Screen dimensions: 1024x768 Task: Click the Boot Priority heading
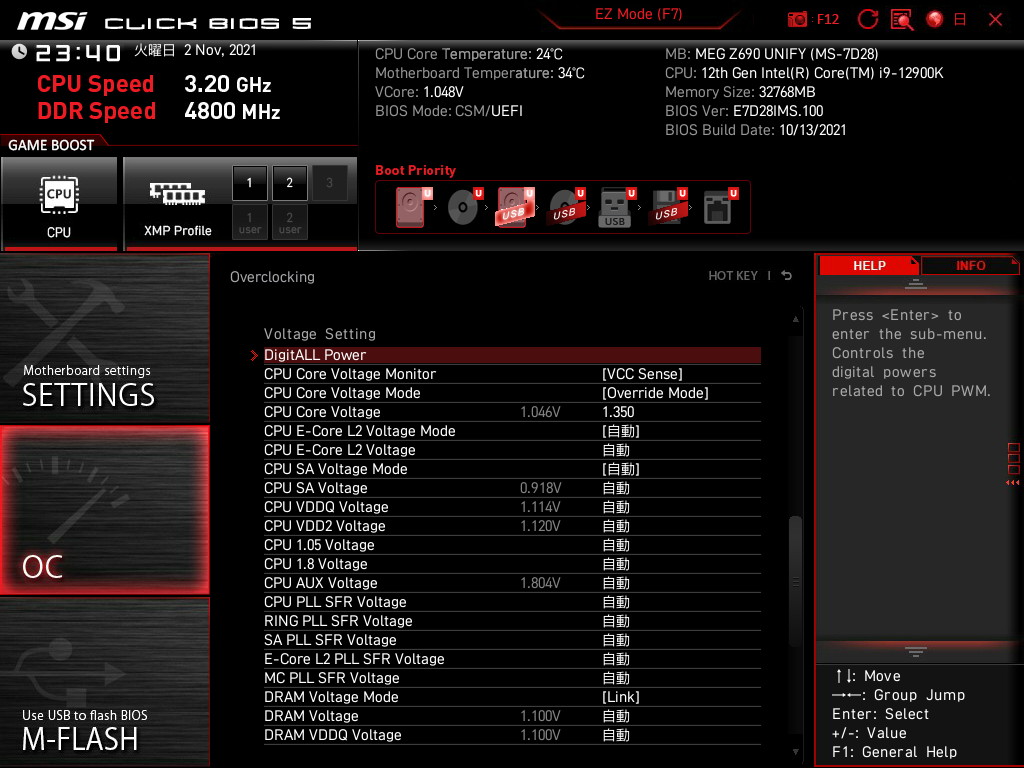tap(415, 170)
